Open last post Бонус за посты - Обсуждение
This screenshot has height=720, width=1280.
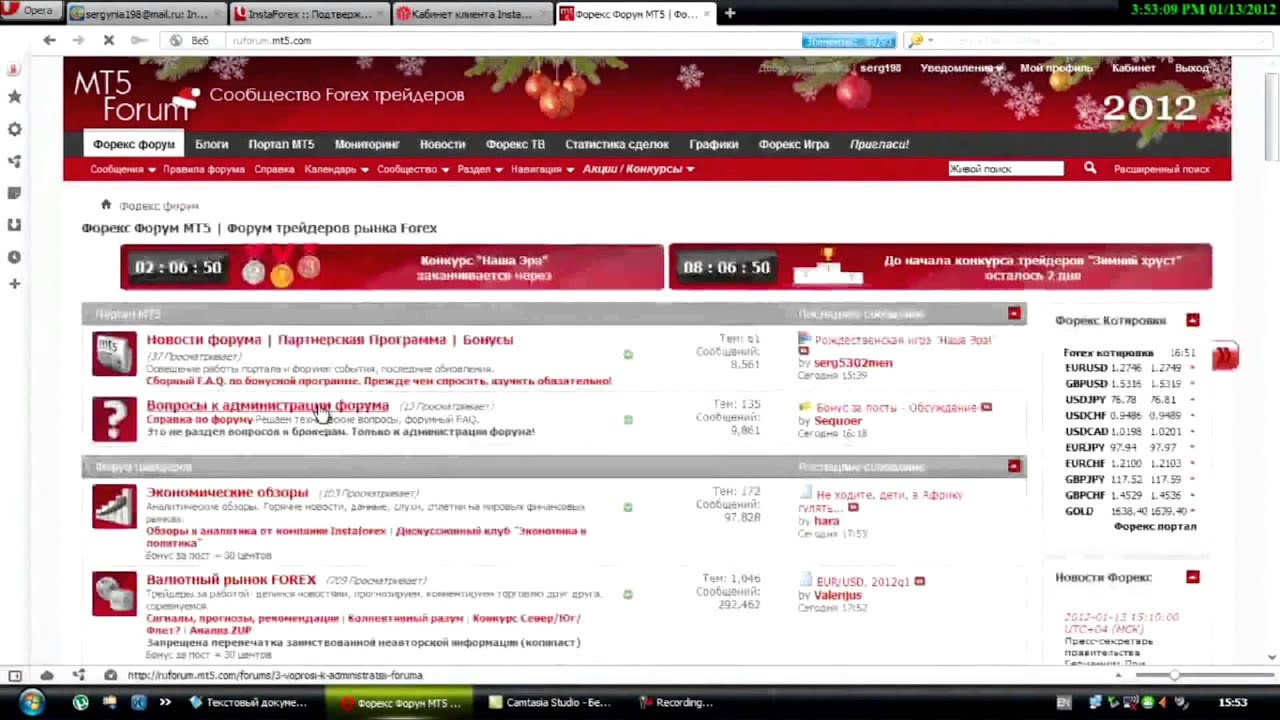pos(896,408)
